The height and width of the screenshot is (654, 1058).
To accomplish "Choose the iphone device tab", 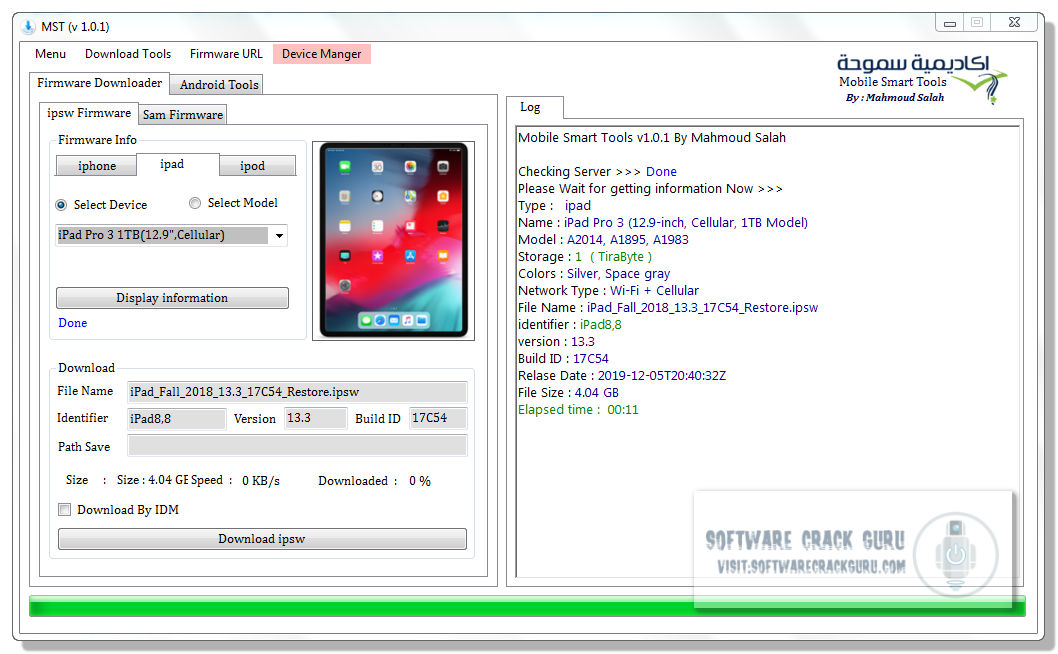I will (96, 166).
